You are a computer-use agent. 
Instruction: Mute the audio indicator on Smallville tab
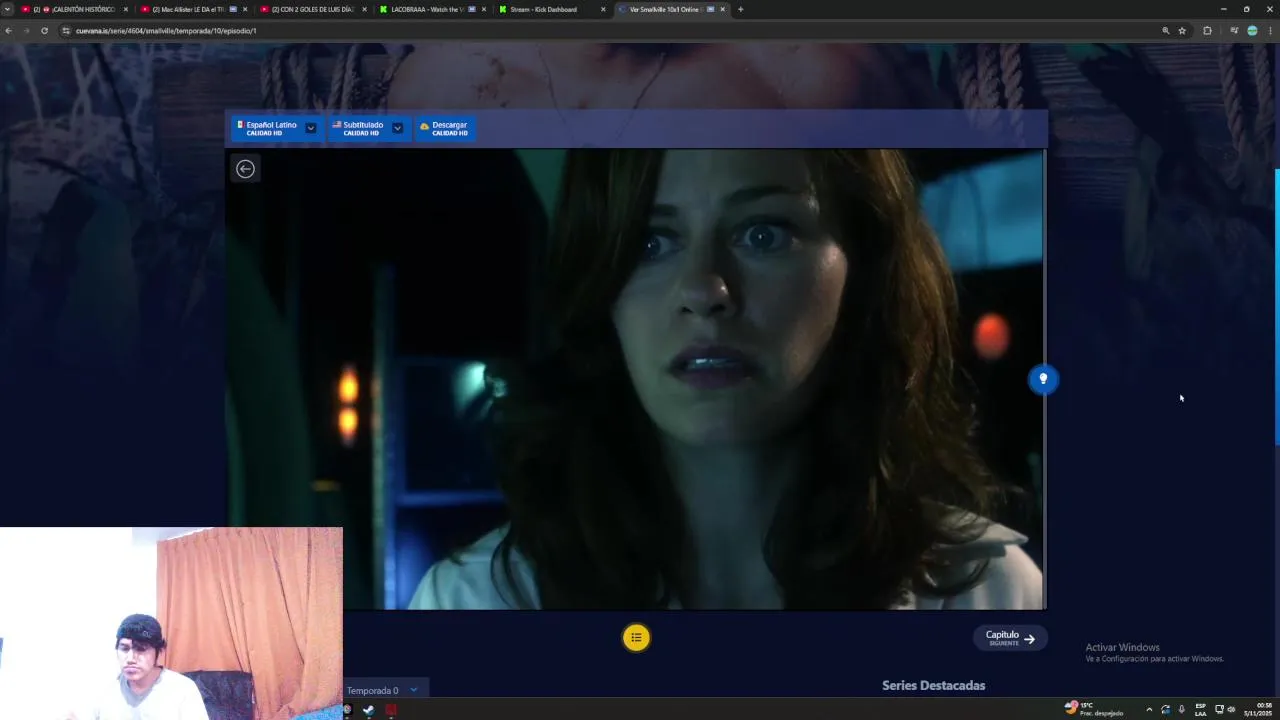[x=711, y=9]
